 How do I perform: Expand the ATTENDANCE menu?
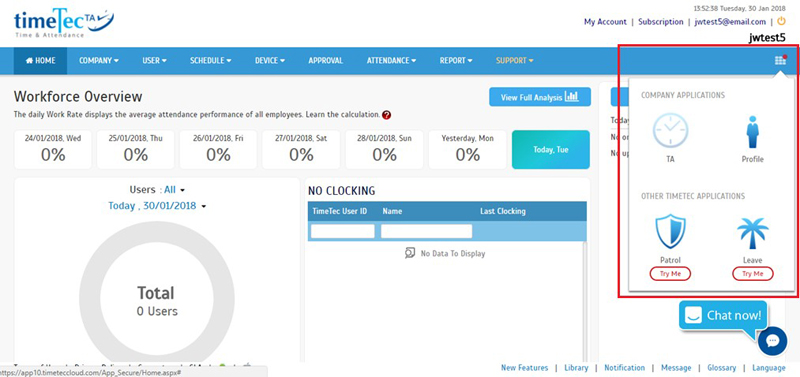391,60
